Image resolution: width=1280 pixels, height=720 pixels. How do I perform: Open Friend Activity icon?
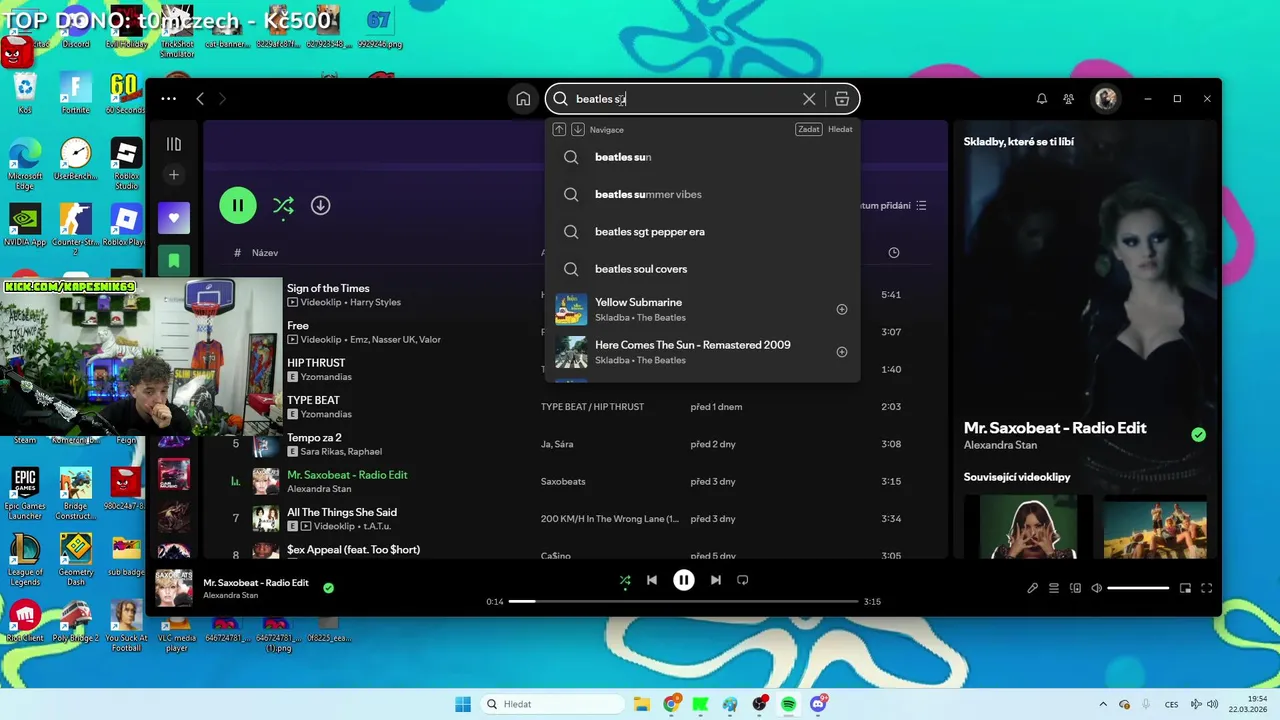(x=1069, y=99)
